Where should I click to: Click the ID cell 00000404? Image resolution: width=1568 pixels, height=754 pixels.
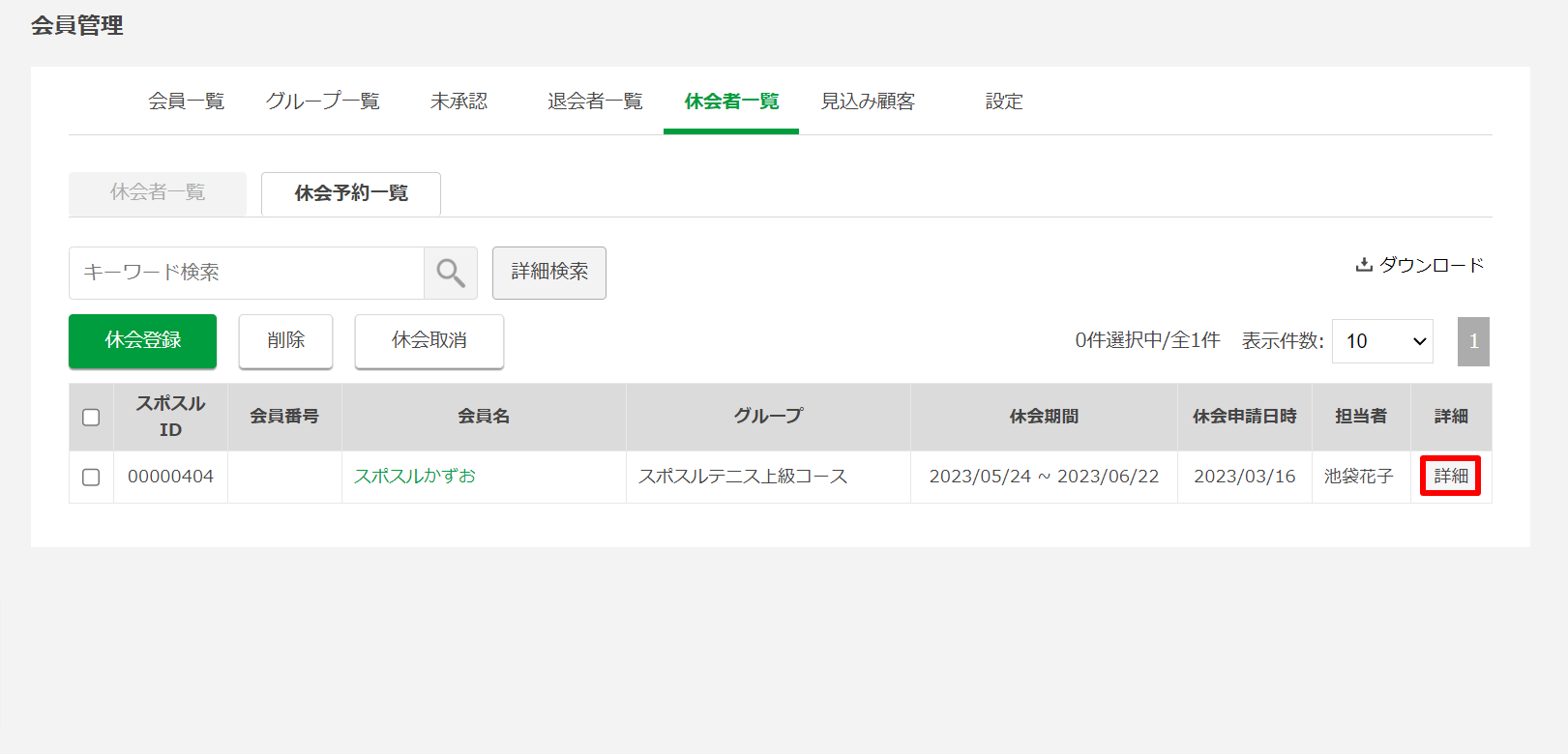[170, 477]
